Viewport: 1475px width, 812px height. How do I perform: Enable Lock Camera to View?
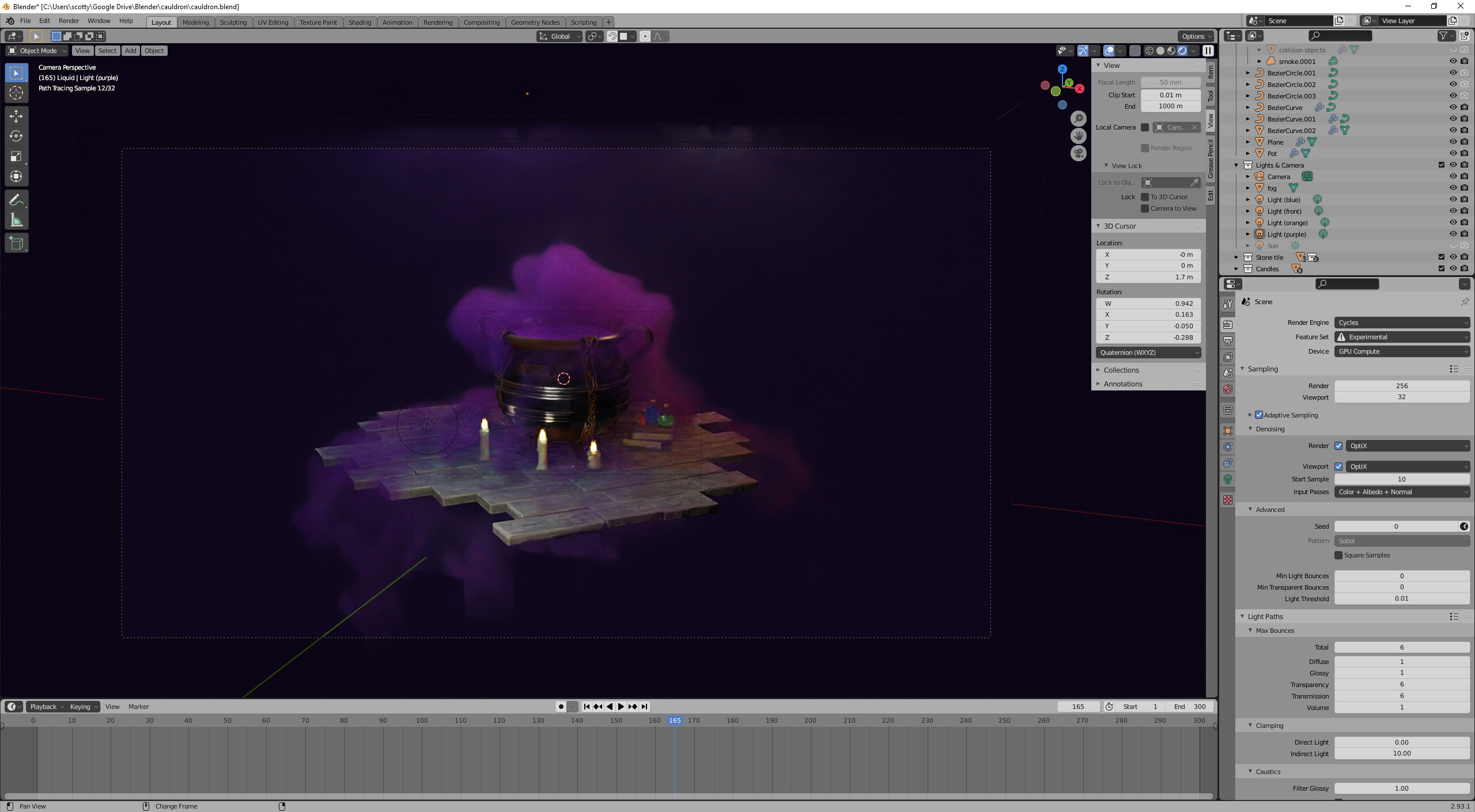pyautogui.click(x=1145, y=208)
